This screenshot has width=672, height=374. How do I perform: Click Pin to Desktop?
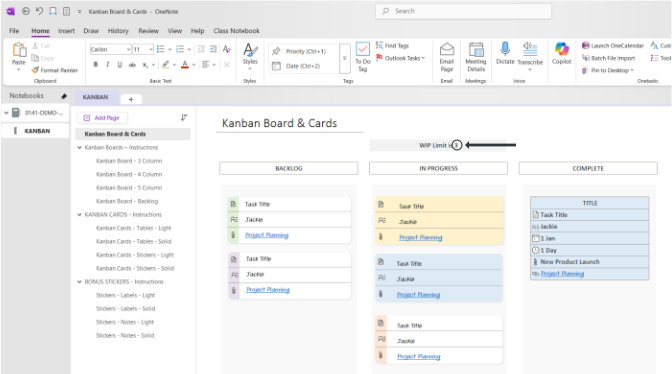(x=608, y=70)
